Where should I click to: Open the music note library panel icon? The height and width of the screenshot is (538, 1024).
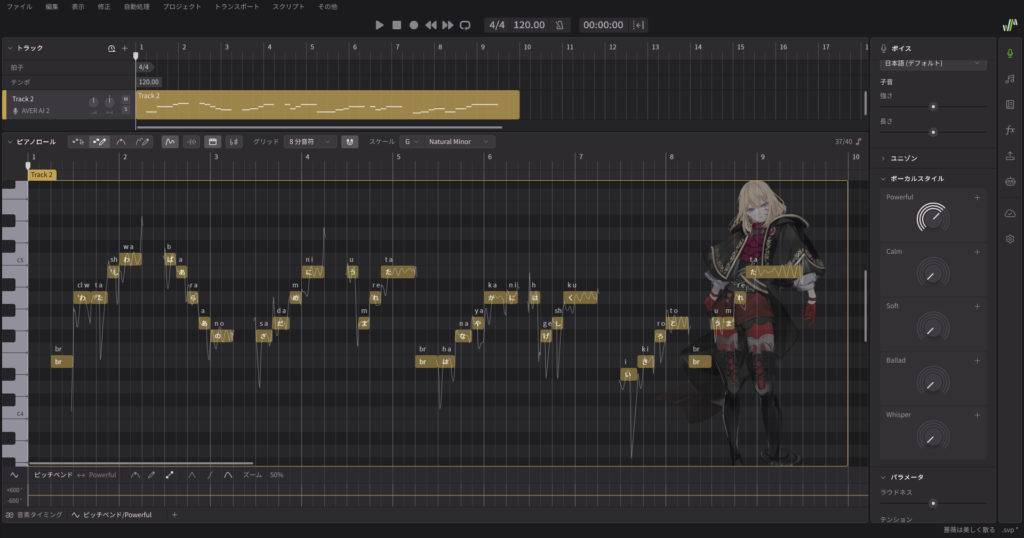point(1009,78)
